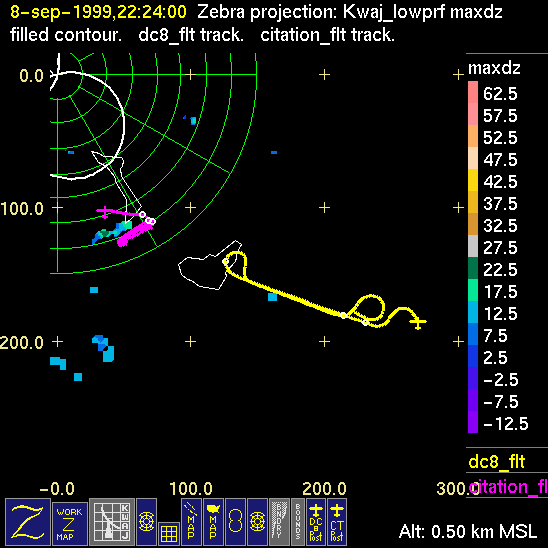Click the yellow dc8 aircraft marker on map
548x548 pixels.
[418, 322]
